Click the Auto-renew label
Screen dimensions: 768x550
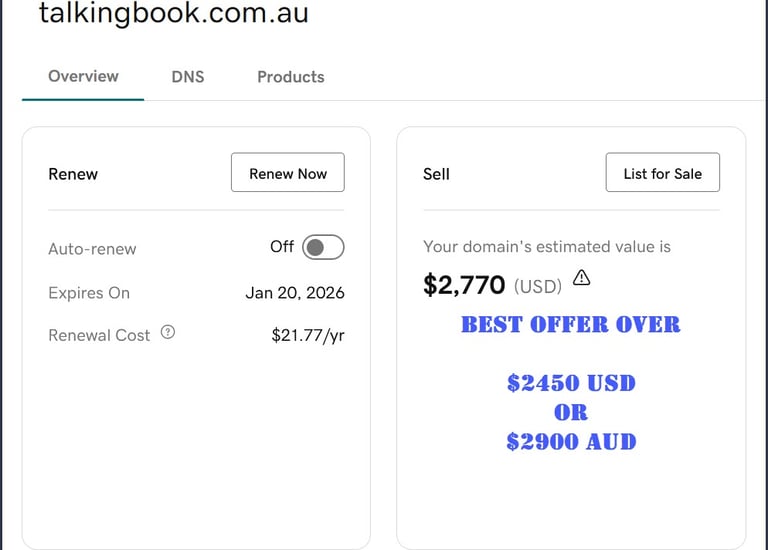pos(92,249)
